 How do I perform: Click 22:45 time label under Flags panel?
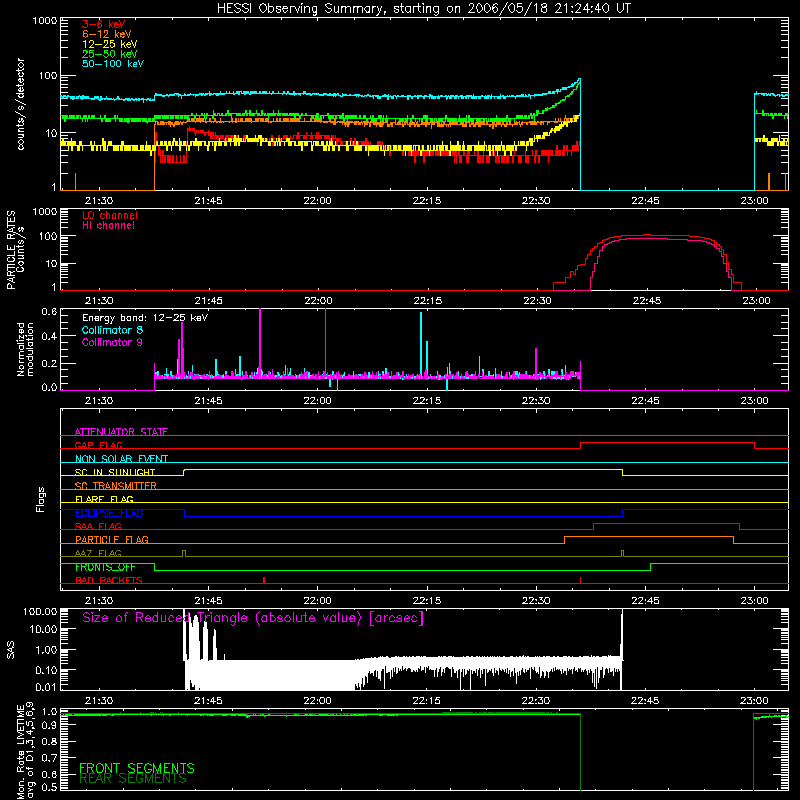coord(645,601)
